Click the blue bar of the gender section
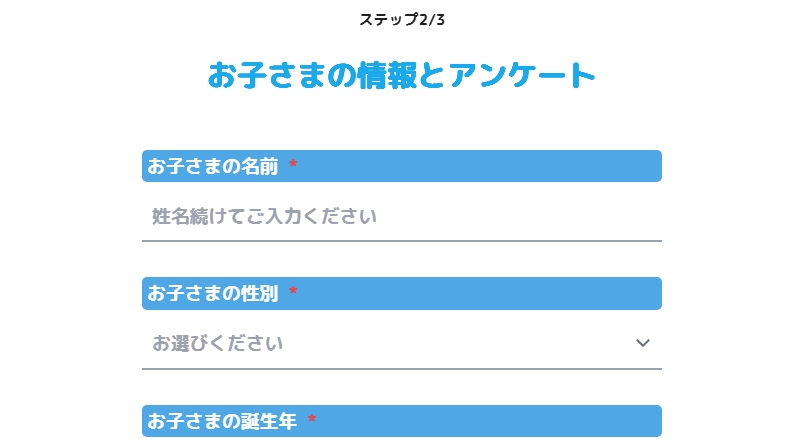Image resolution: width=799 pixels, height=439 pixels. [402, 293]
